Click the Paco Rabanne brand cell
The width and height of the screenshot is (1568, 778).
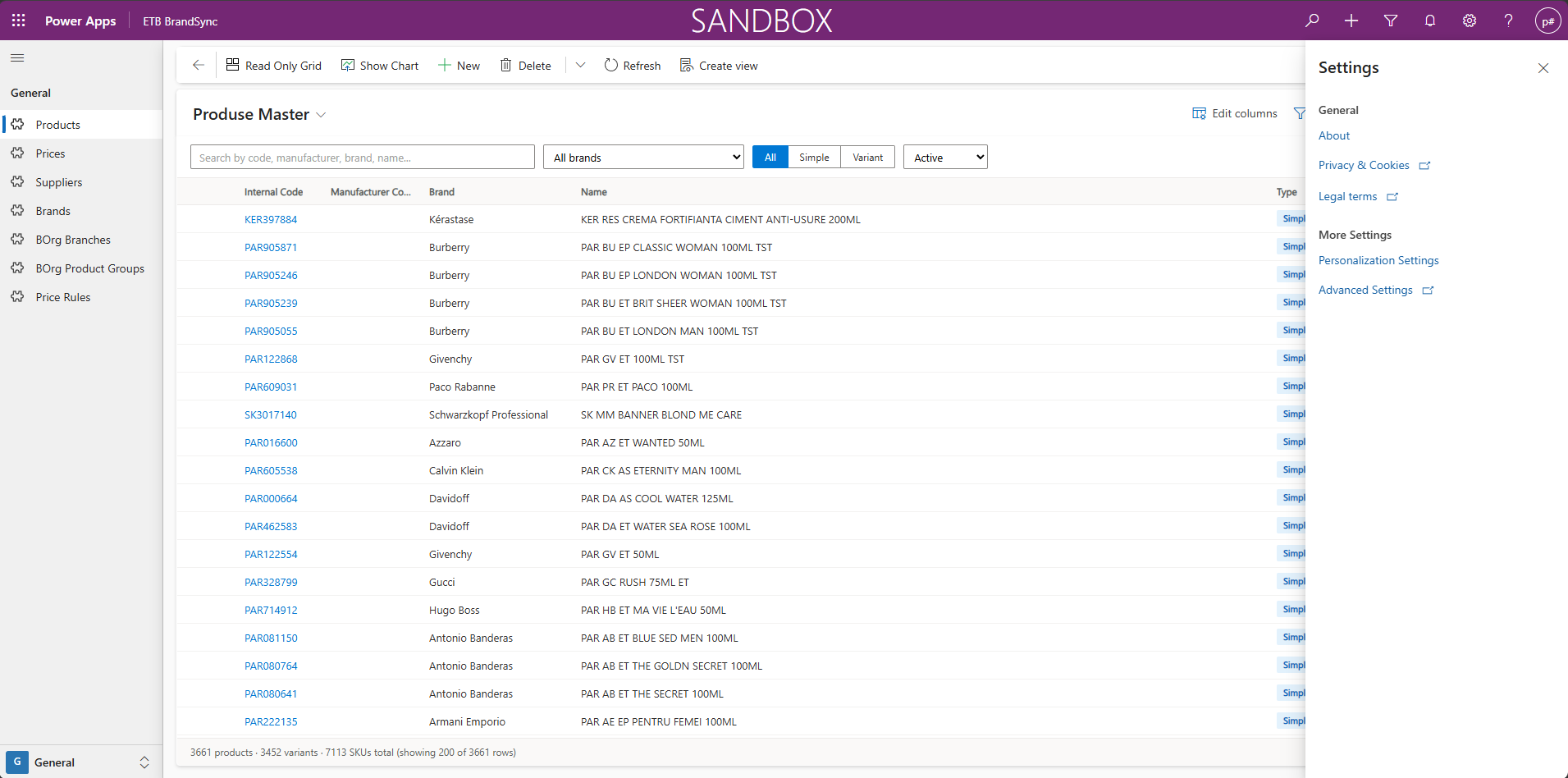pyautogui.click(x=462, y=387)
